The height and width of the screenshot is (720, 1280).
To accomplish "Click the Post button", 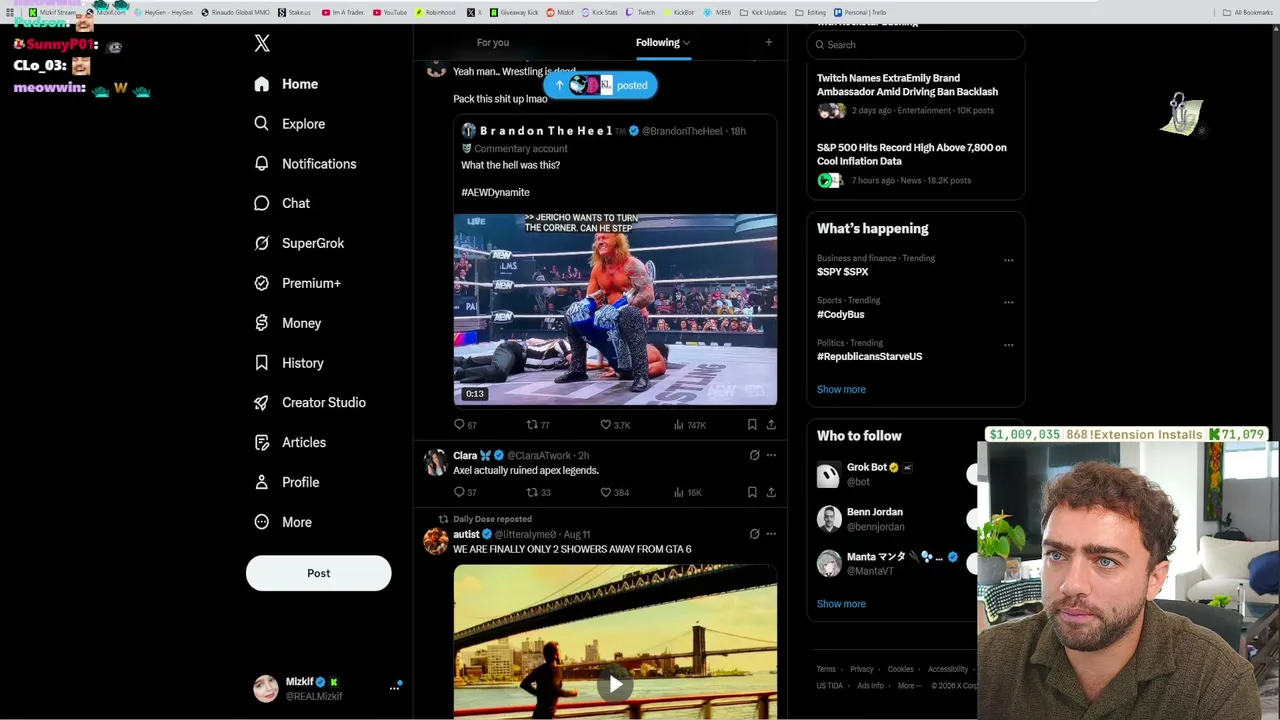I will 318,573.
